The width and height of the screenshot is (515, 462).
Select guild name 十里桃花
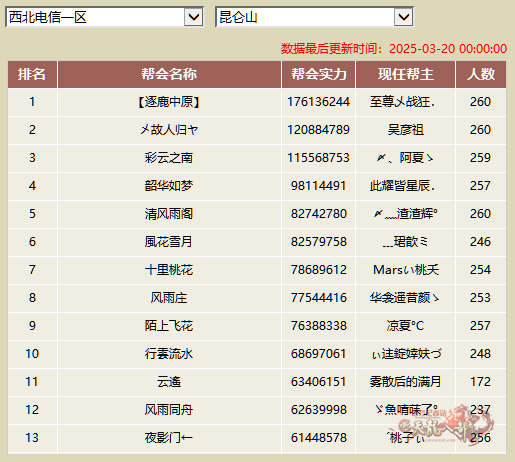coord(169,270)
